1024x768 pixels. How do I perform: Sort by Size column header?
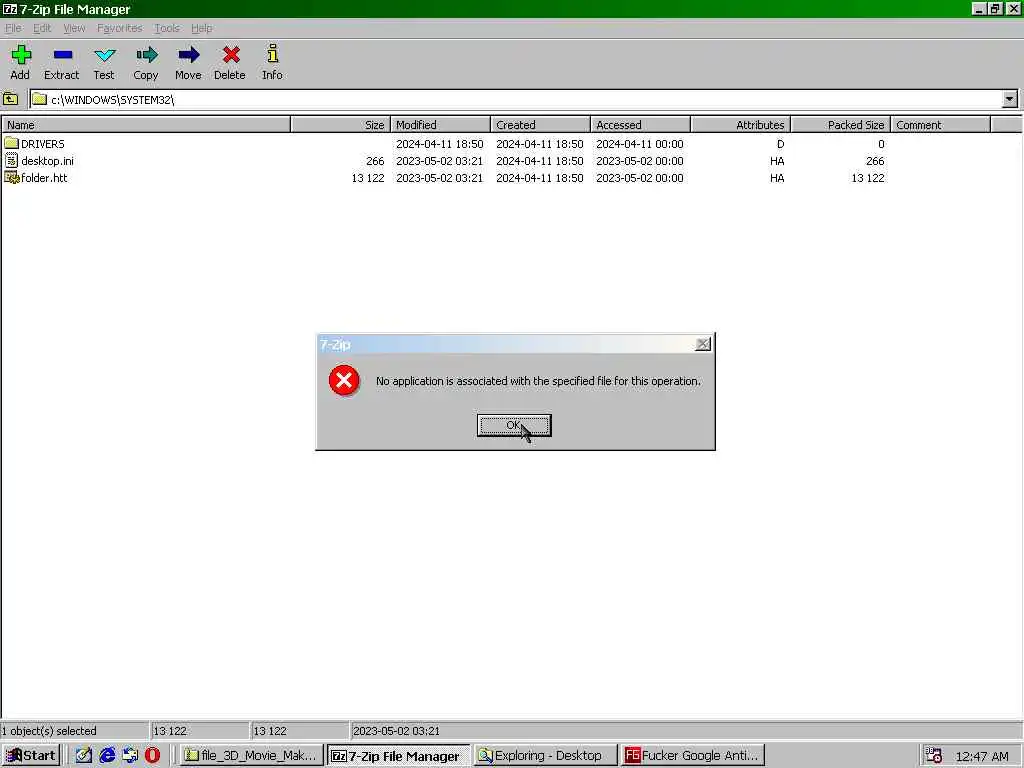pyautogui.click(x=340, y=125)
